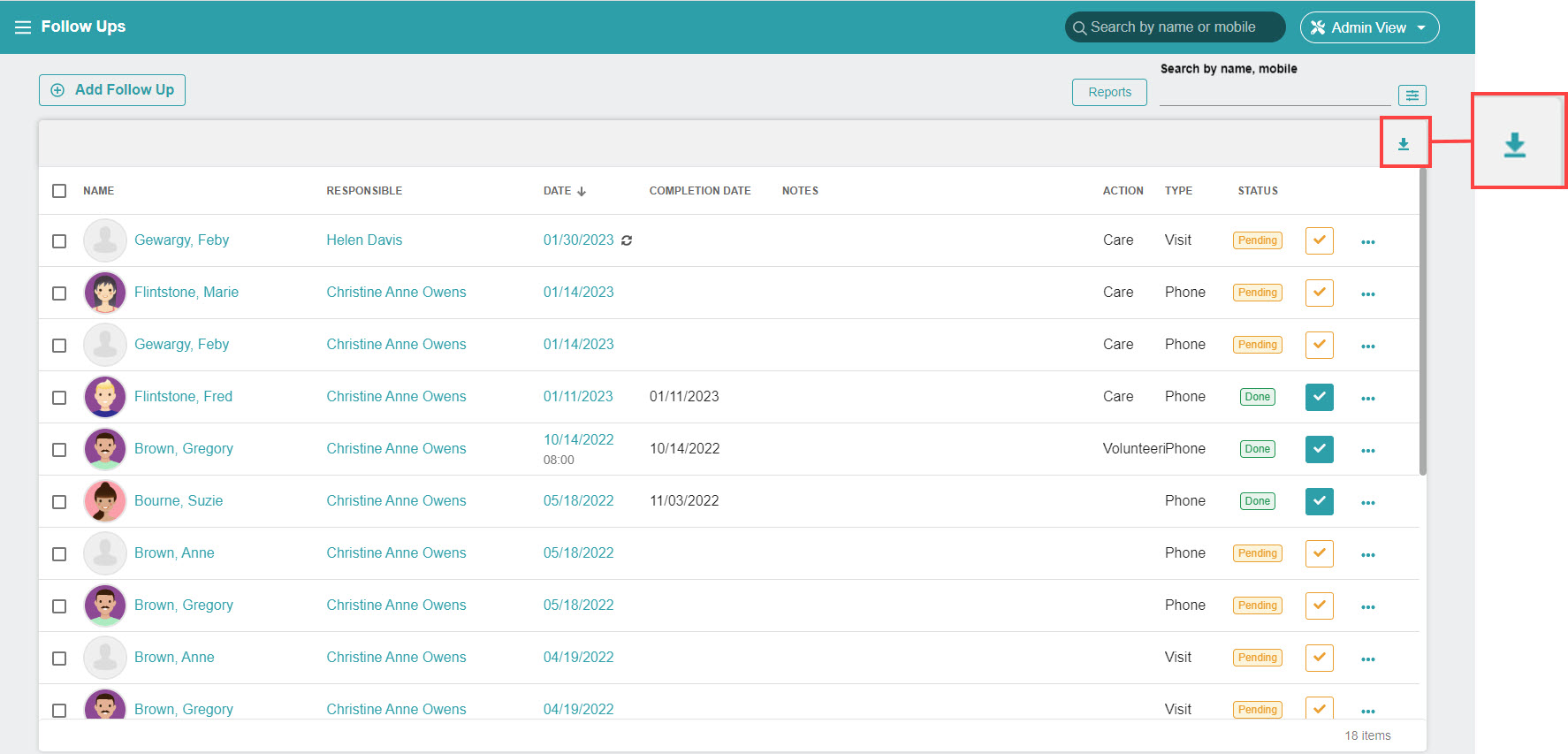1568x754 pixels.
Task: Sort the table by the NAME column
Action: coord(98,191)
